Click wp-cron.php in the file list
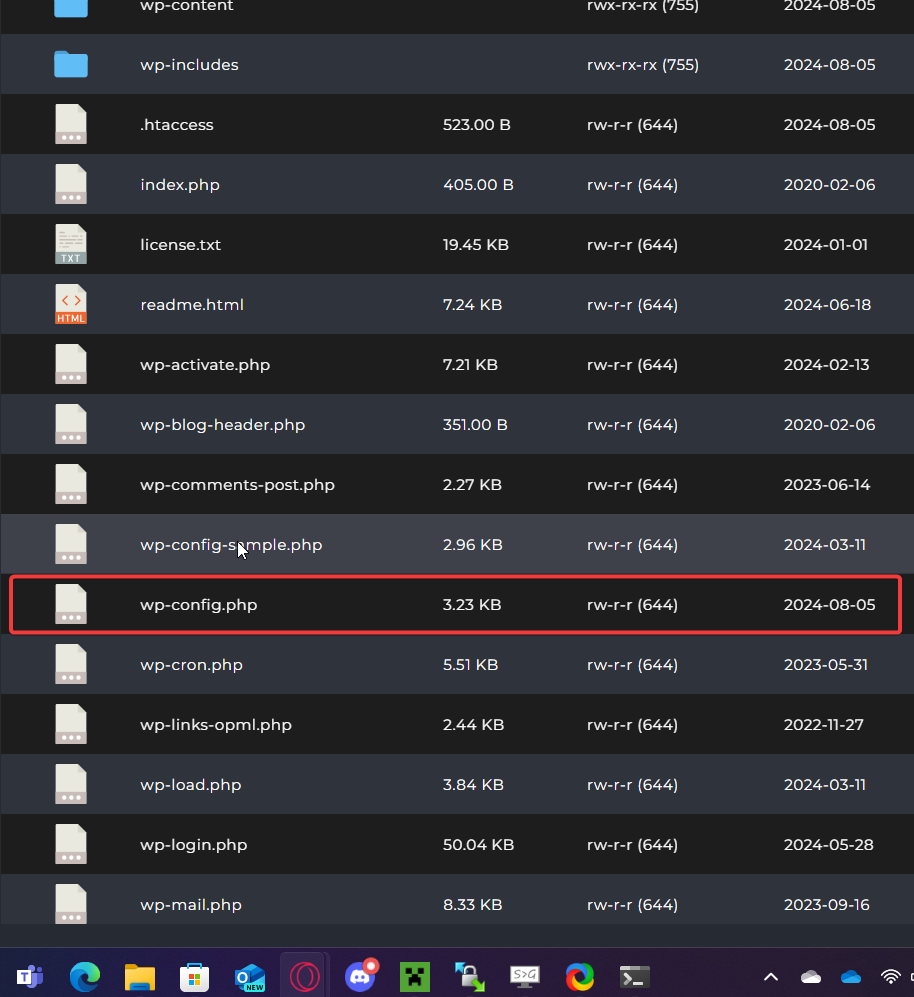This screenshot has width=914, height=997. pyautogui.click(x=191, y=665)
